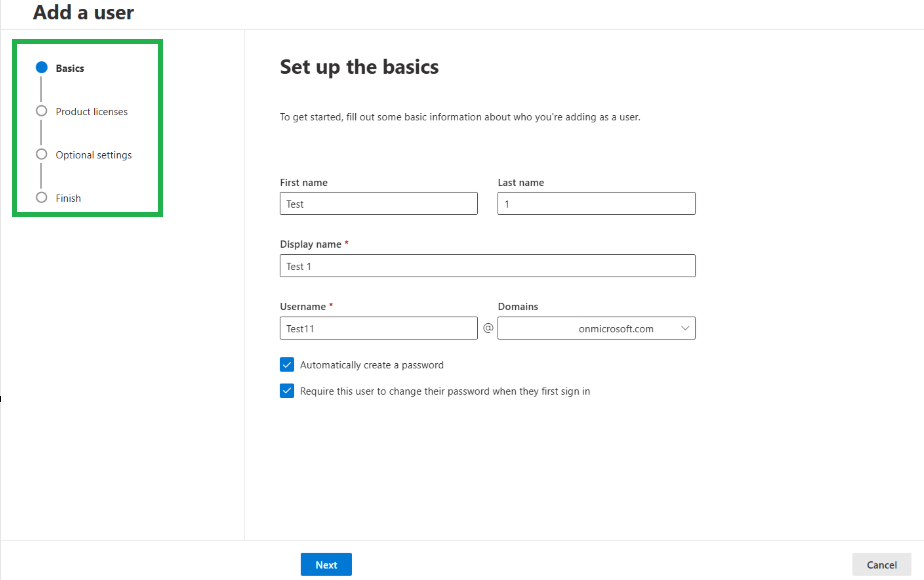The image size is (924, 580).
Task: Click the 'Username' label
Action: tap(303, 307)
